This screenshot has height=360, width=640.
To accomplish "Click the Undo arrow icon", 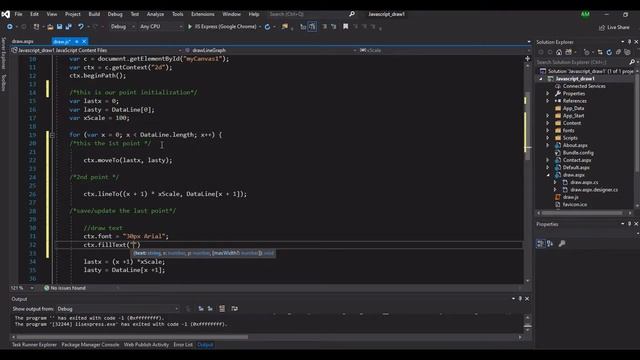I will tap(80, 27).
